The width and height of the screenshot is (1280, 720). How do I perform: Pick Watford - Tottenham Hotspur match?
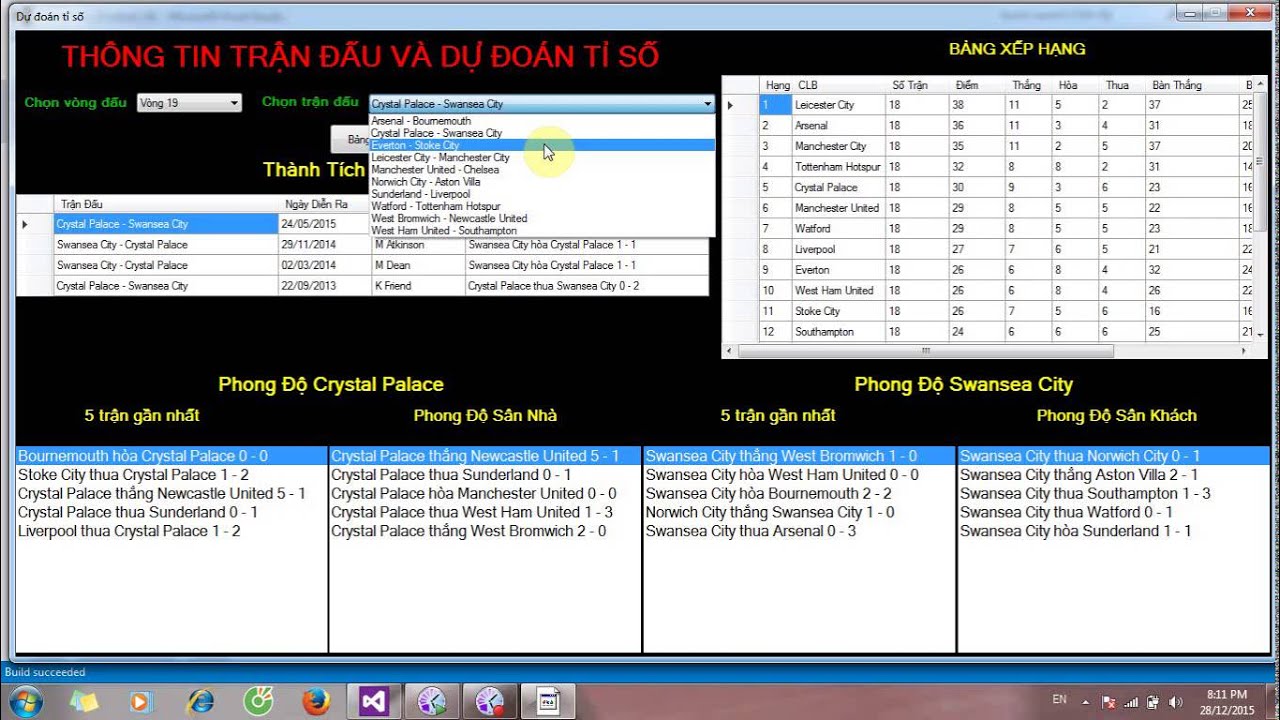pyautogui.click(x=542, y=206)
